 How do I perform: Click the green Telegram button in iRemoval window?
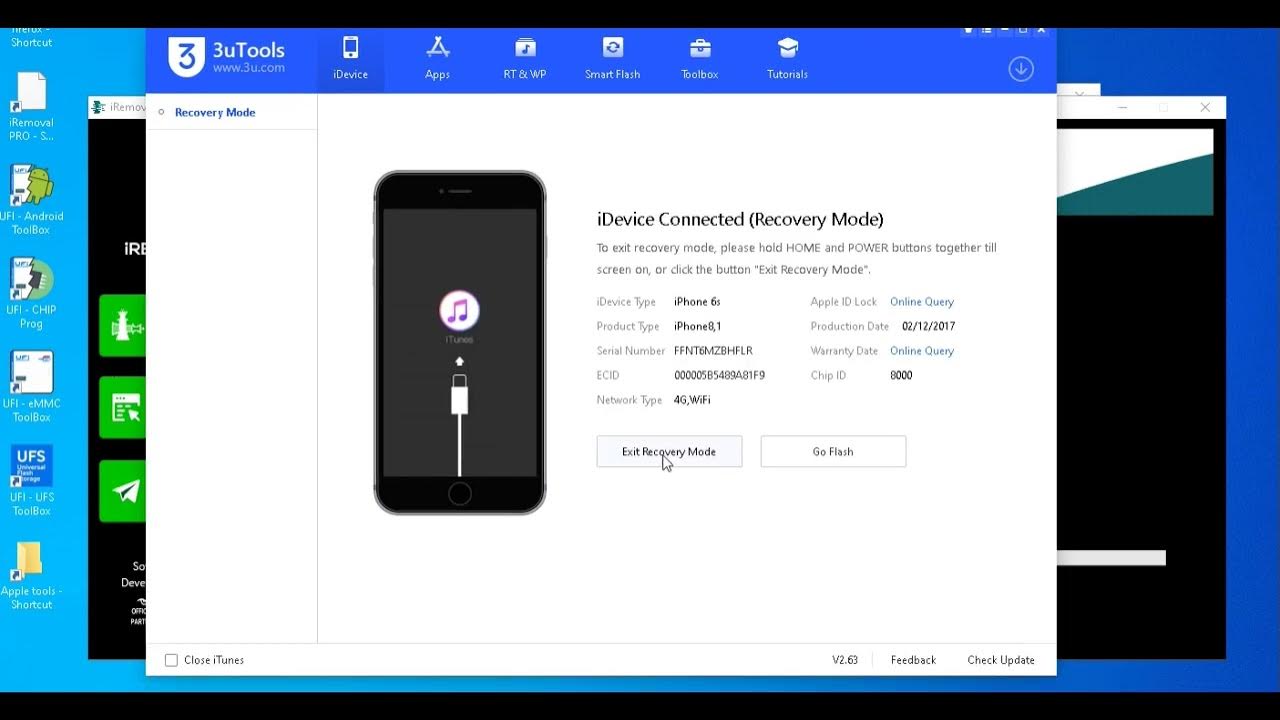[123, 491]
